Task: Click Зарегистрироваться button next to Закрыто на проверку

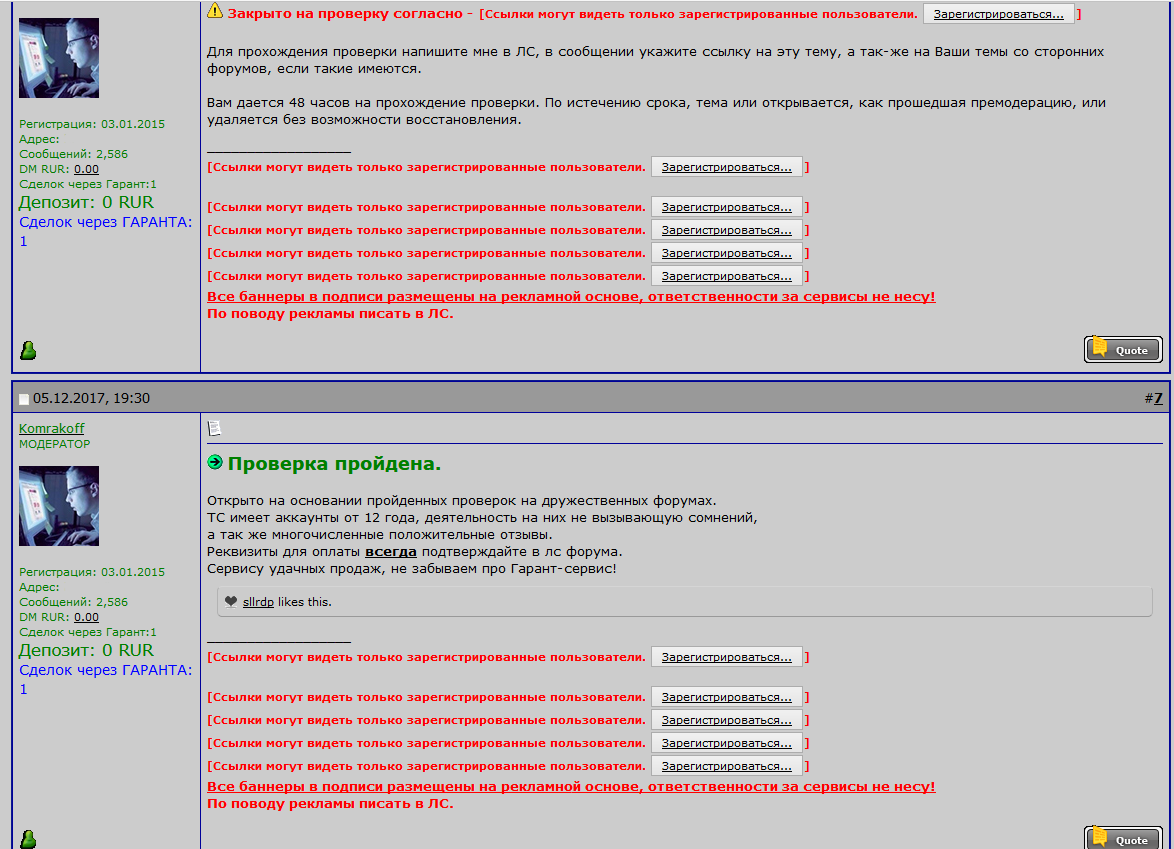Action: [x=998, y=14]
